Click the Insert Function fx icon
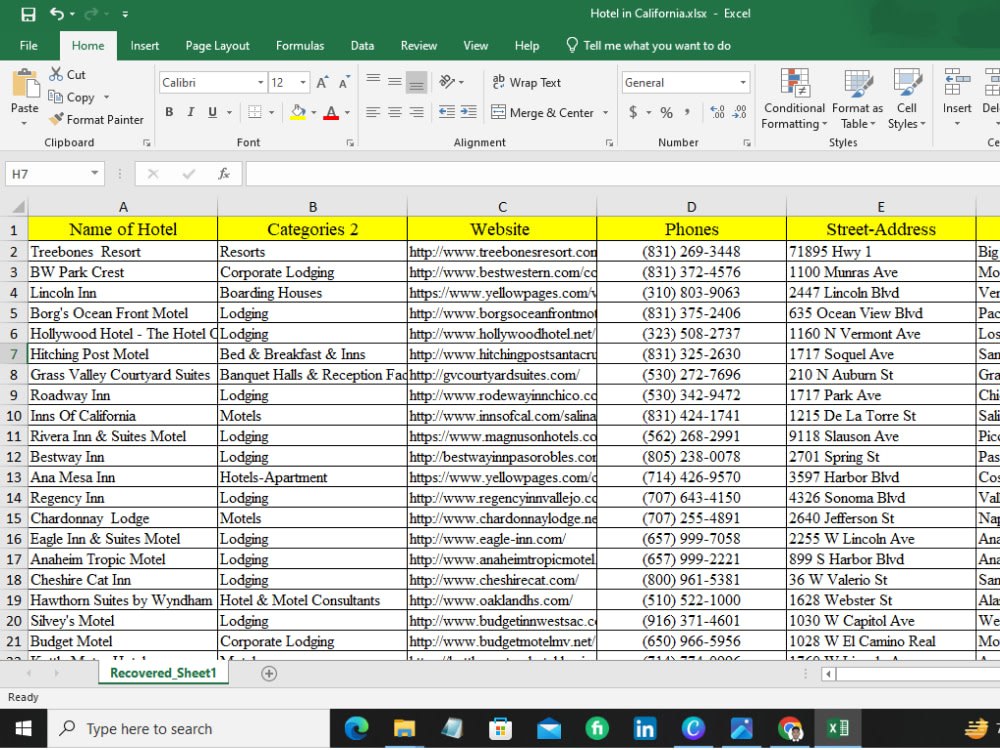Screen dimensions: 1000x750 pyautogui.click(x=224, y=173)
